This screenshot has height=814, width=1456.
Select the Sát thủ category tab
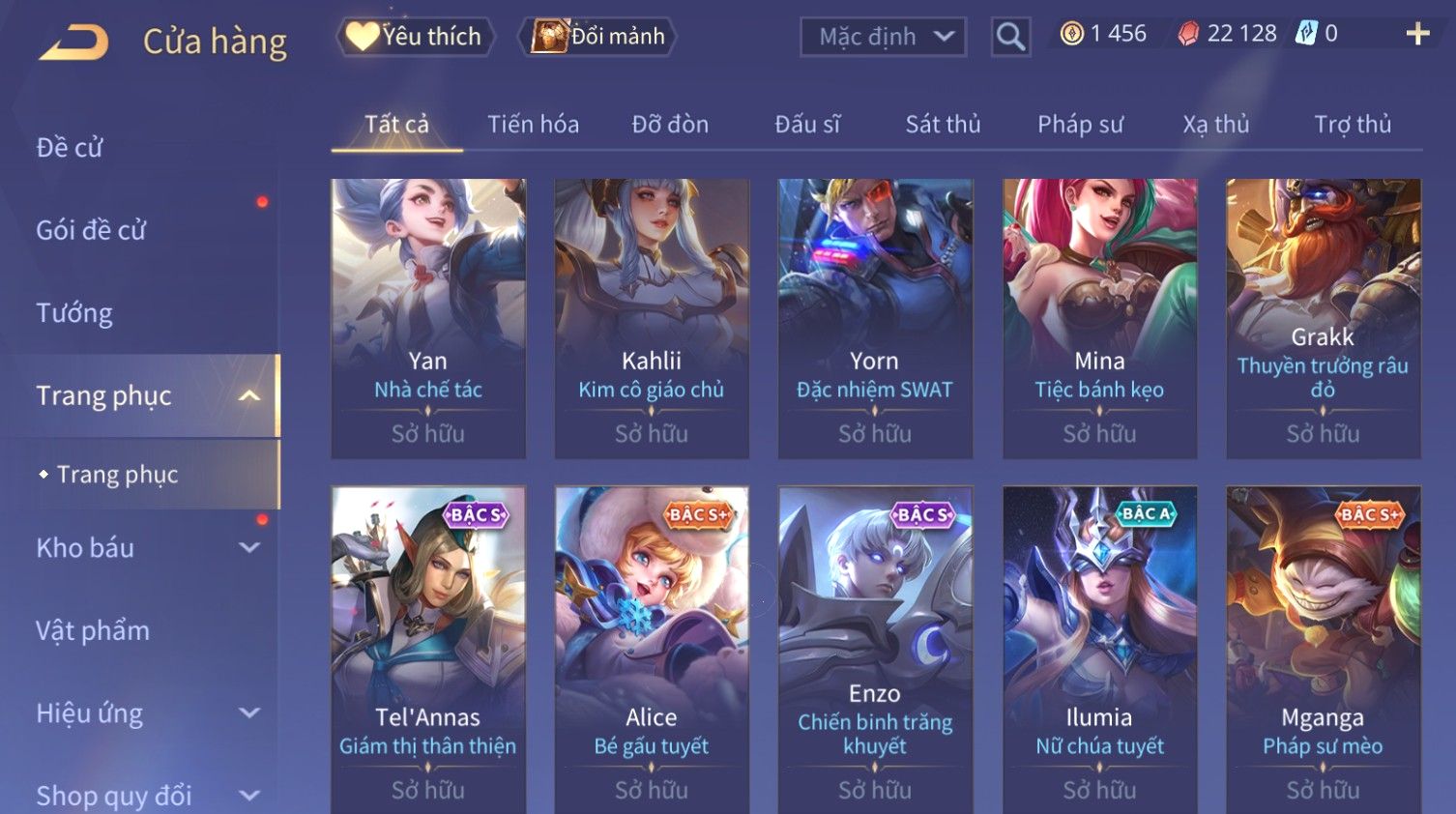(943, 124)
